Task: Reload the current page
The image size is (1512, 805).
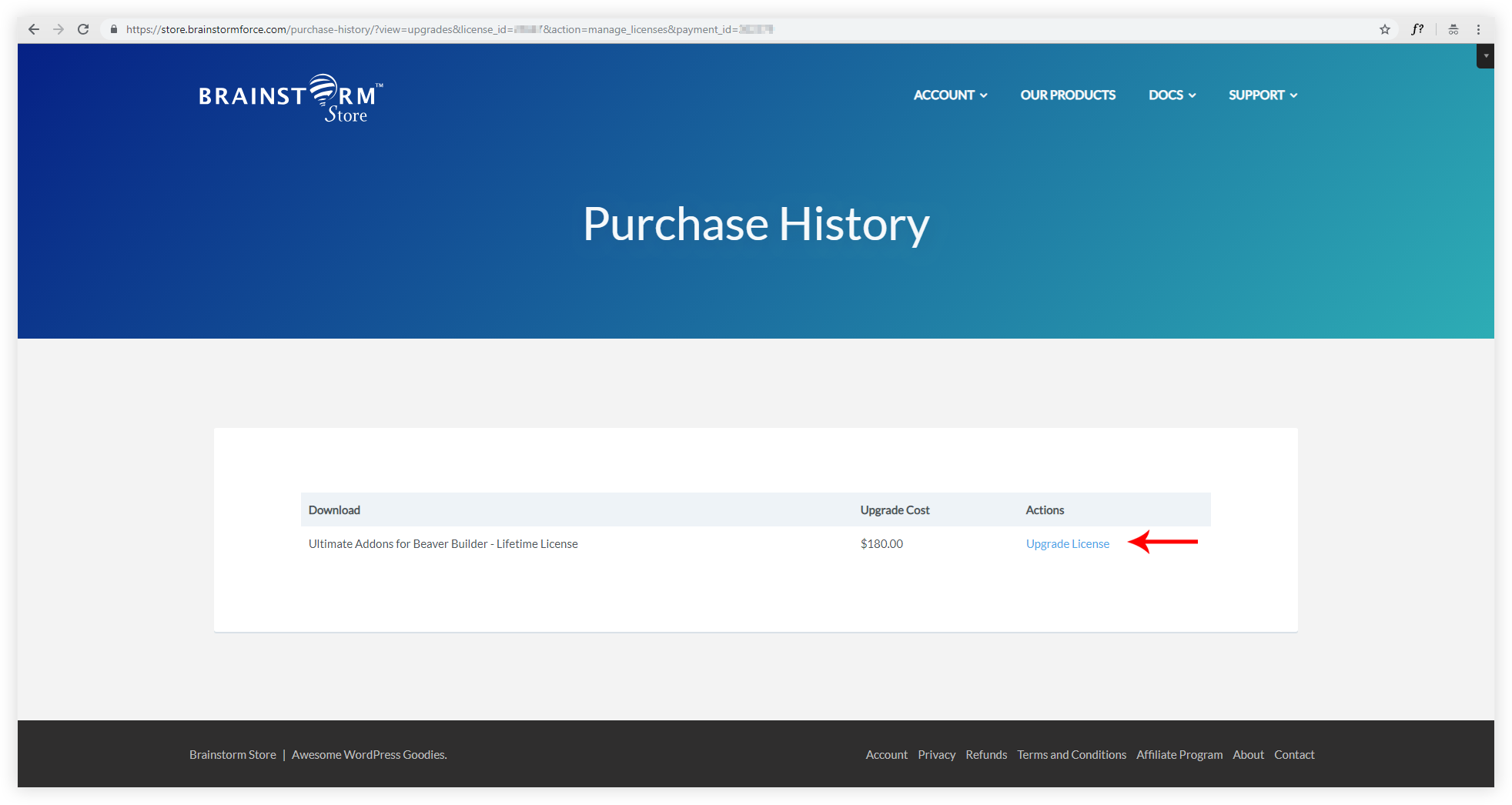Action: click(83, 29)
